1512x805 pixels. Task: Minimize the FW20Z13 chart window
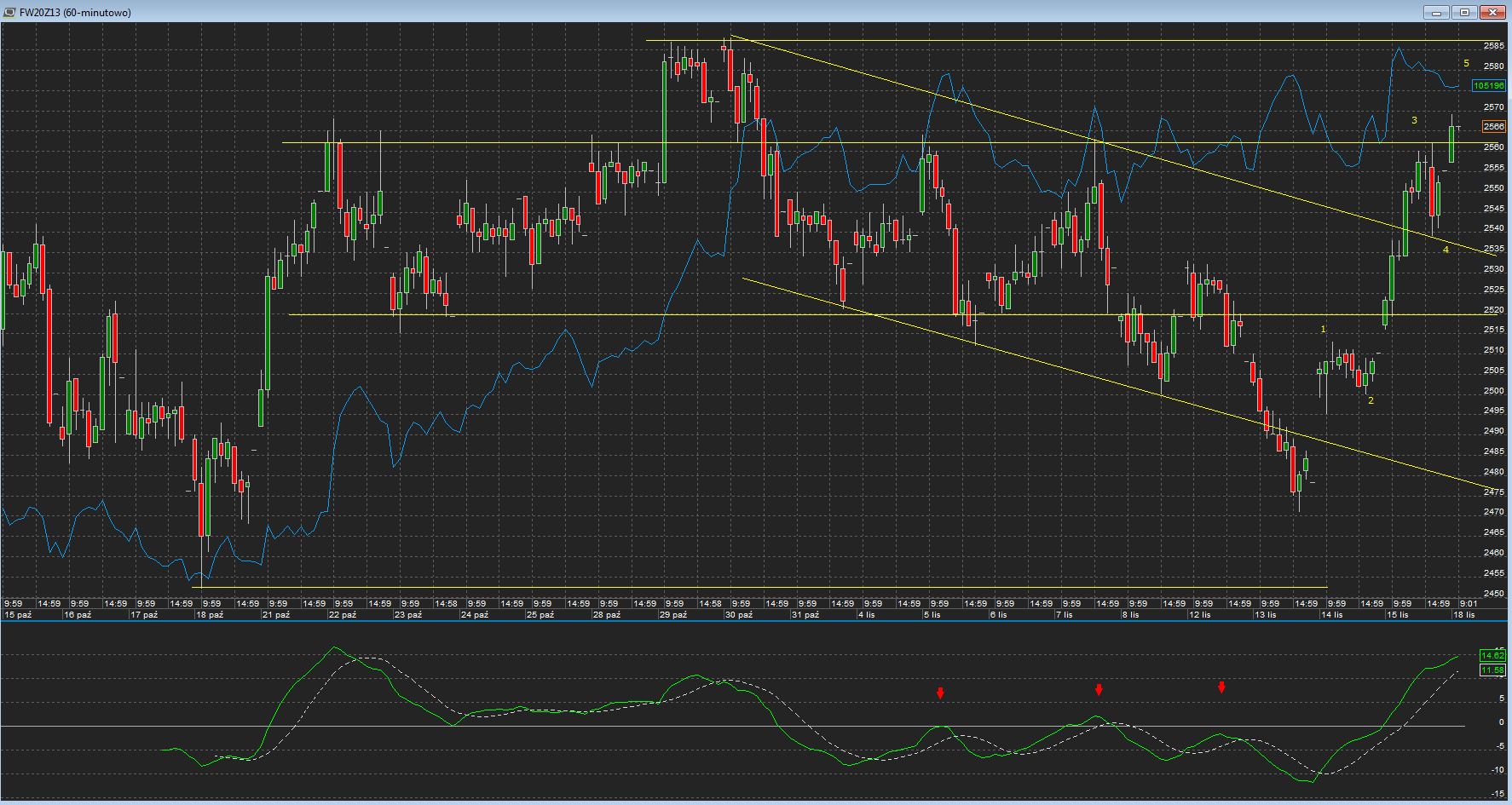tap(1437, 13)
